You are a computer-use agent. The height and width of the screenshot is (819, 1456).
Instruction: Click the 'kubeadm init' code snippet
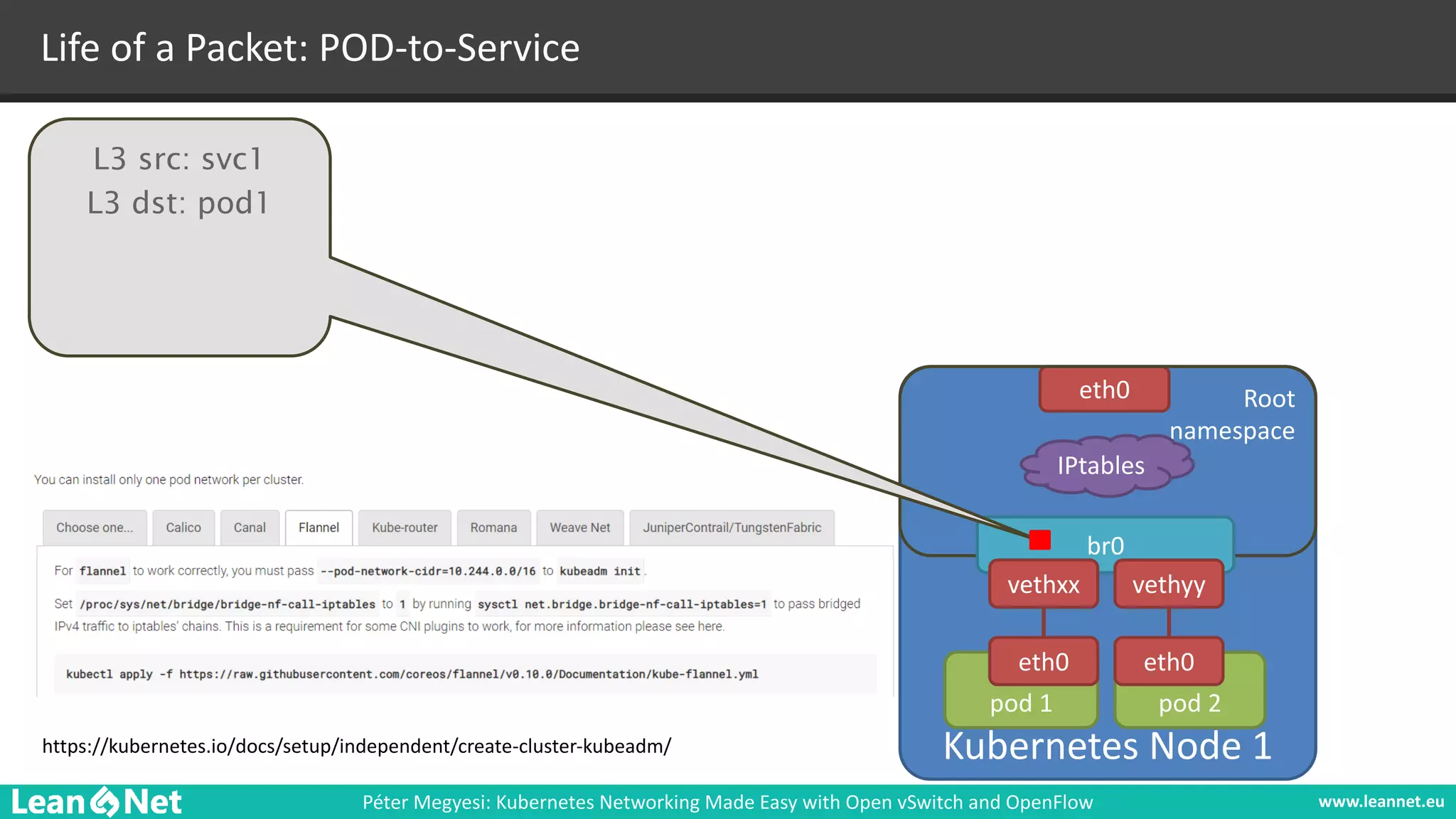[x=600, y=571]
